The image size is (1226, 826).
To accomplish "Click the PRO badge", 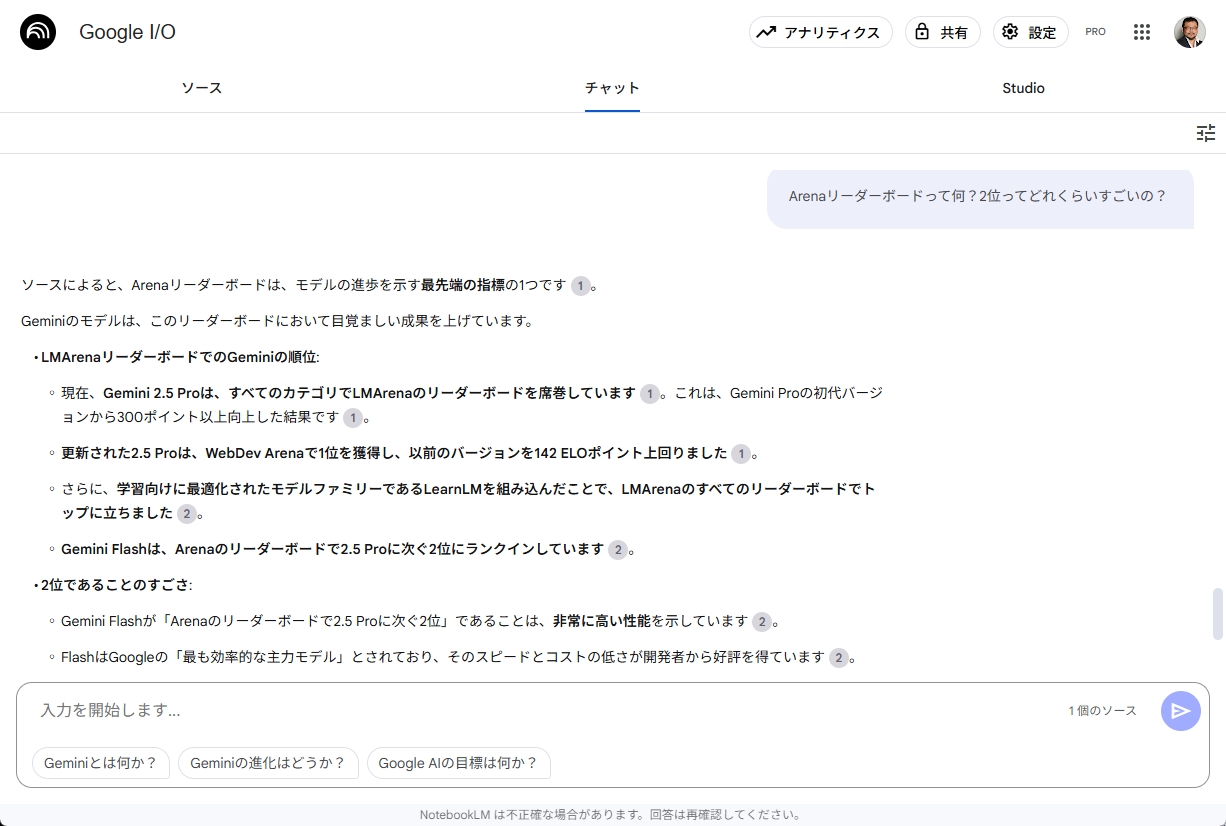I will pos(1095,32).
